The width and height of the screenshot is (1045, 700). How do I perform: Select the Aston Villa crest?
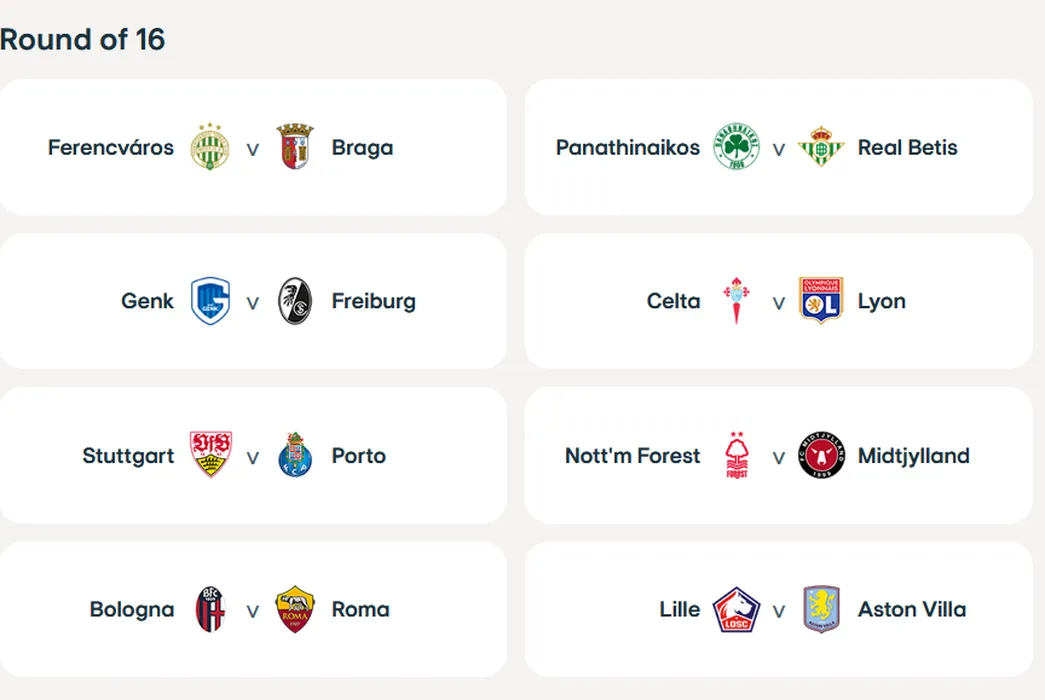coord(821,609)
